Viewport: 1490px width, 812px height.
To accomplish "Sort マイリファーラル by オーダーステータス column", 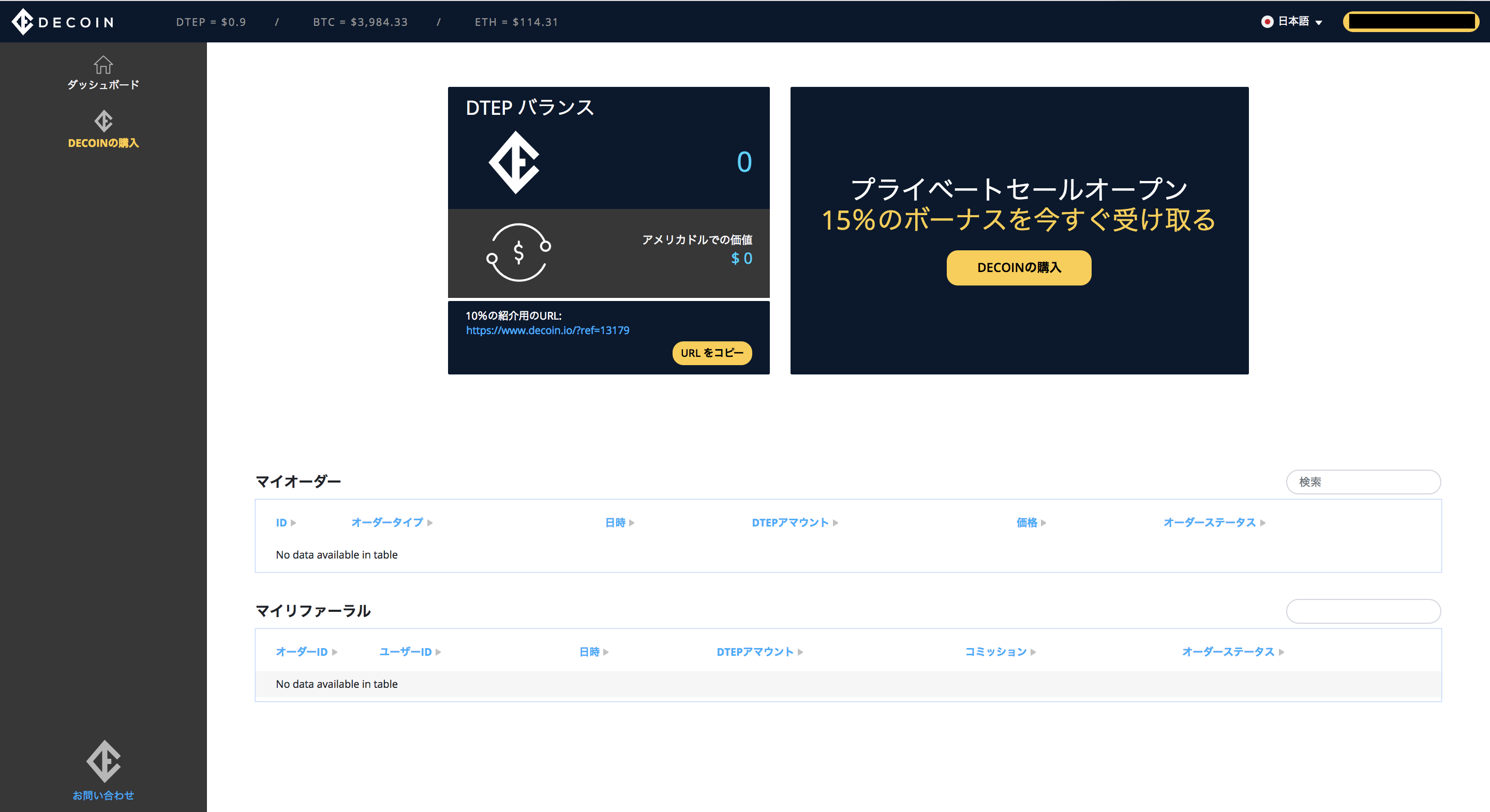I will 1232,652.
